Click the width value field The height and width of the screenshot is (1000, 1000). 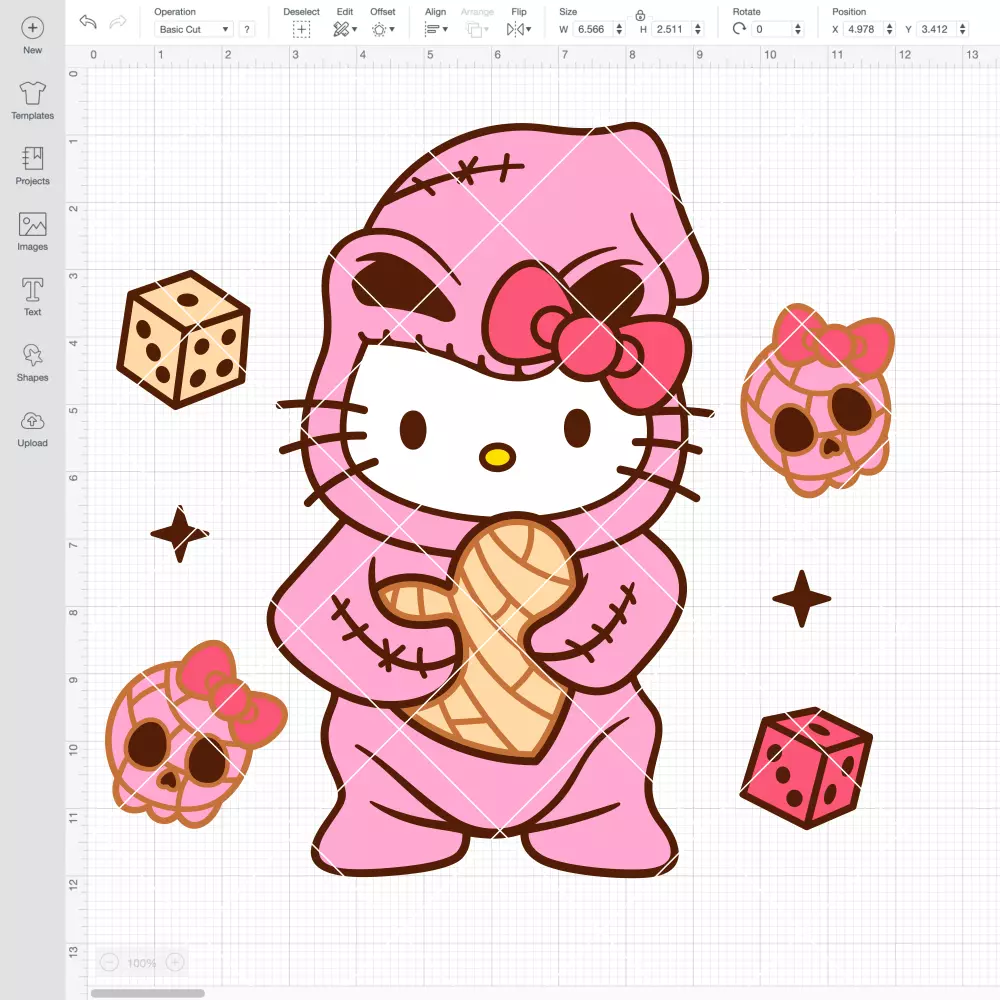[592, 29]
